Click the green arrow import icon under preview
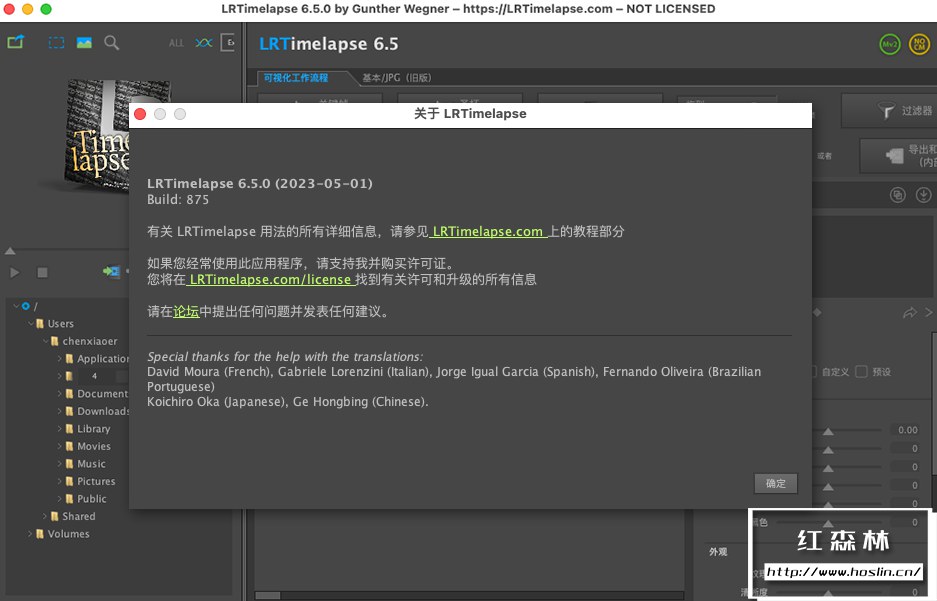The image size is (937, 601). pyautogui.click(x=111, y=271)
